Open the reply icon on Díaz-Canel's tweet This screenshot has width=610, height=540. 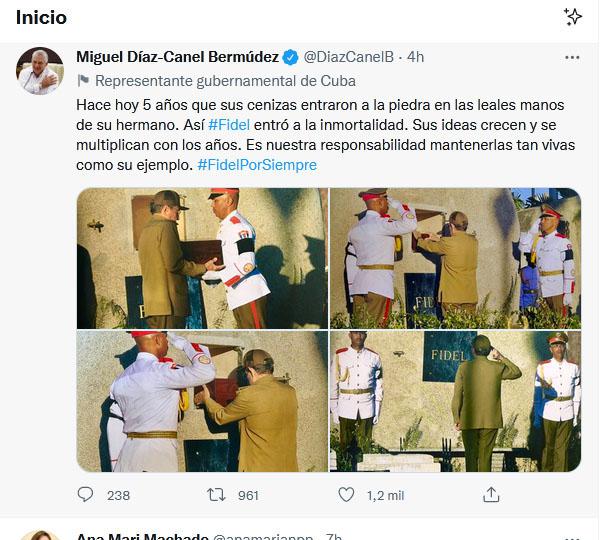click(85, 495)
